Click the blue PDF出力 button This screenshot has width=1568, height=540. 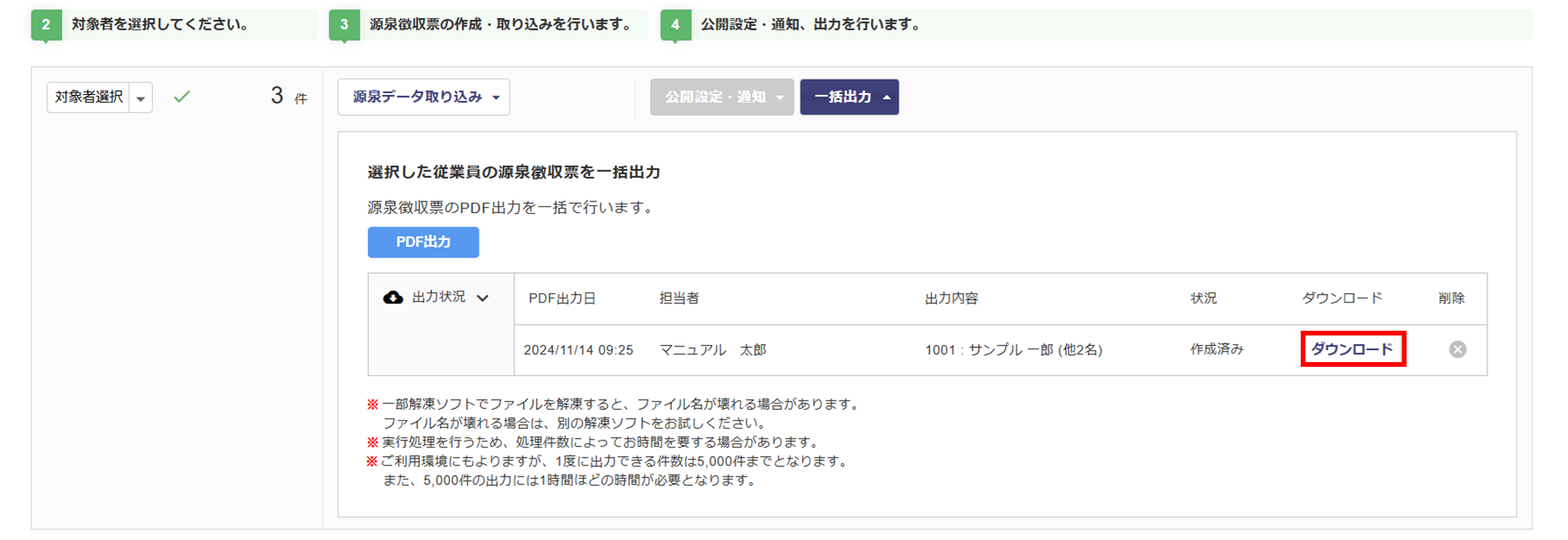(x=423, y=242)
